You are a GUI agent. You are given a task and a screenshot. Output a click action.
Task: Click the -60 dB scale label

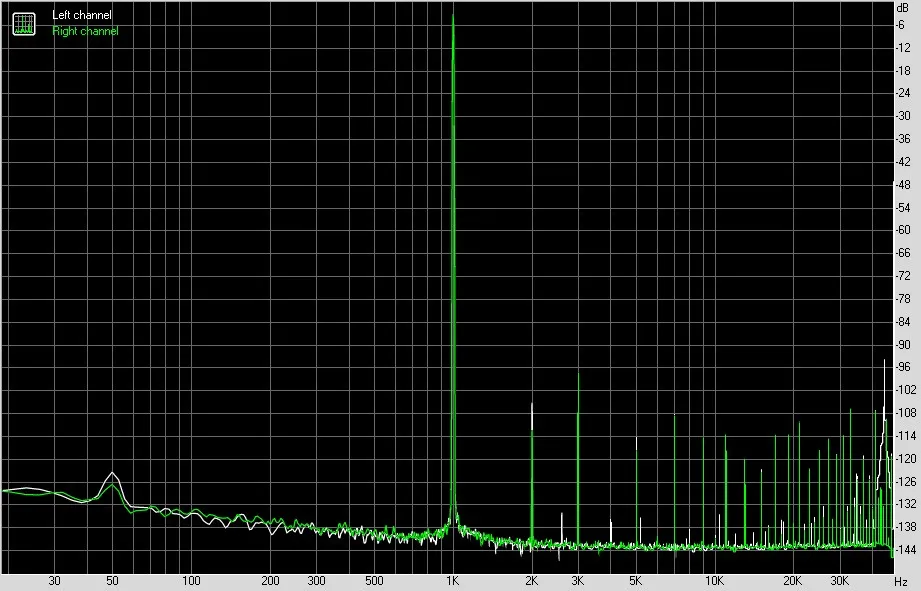(903, 230)
